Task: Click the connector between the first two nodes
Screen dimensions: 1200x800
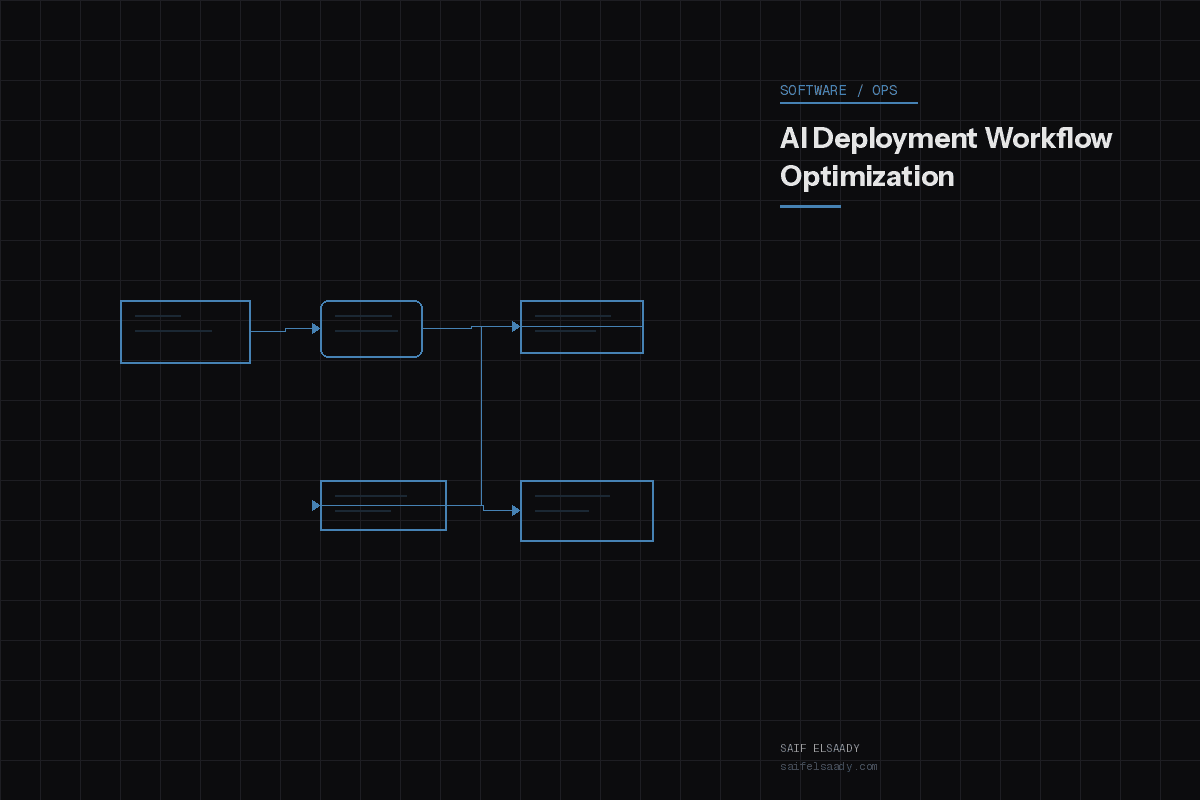Action: pos(280,330)
